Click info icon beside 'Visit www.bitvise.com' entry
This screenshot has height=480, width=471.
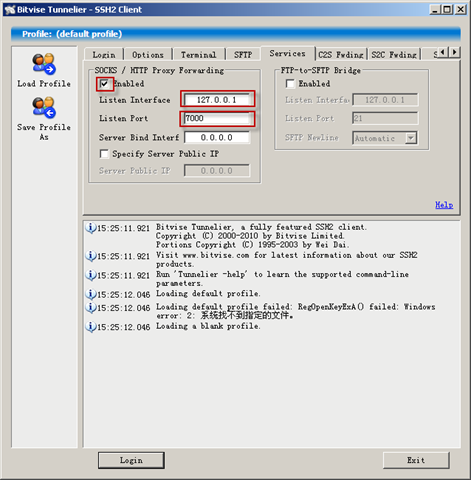click(91, 256)
